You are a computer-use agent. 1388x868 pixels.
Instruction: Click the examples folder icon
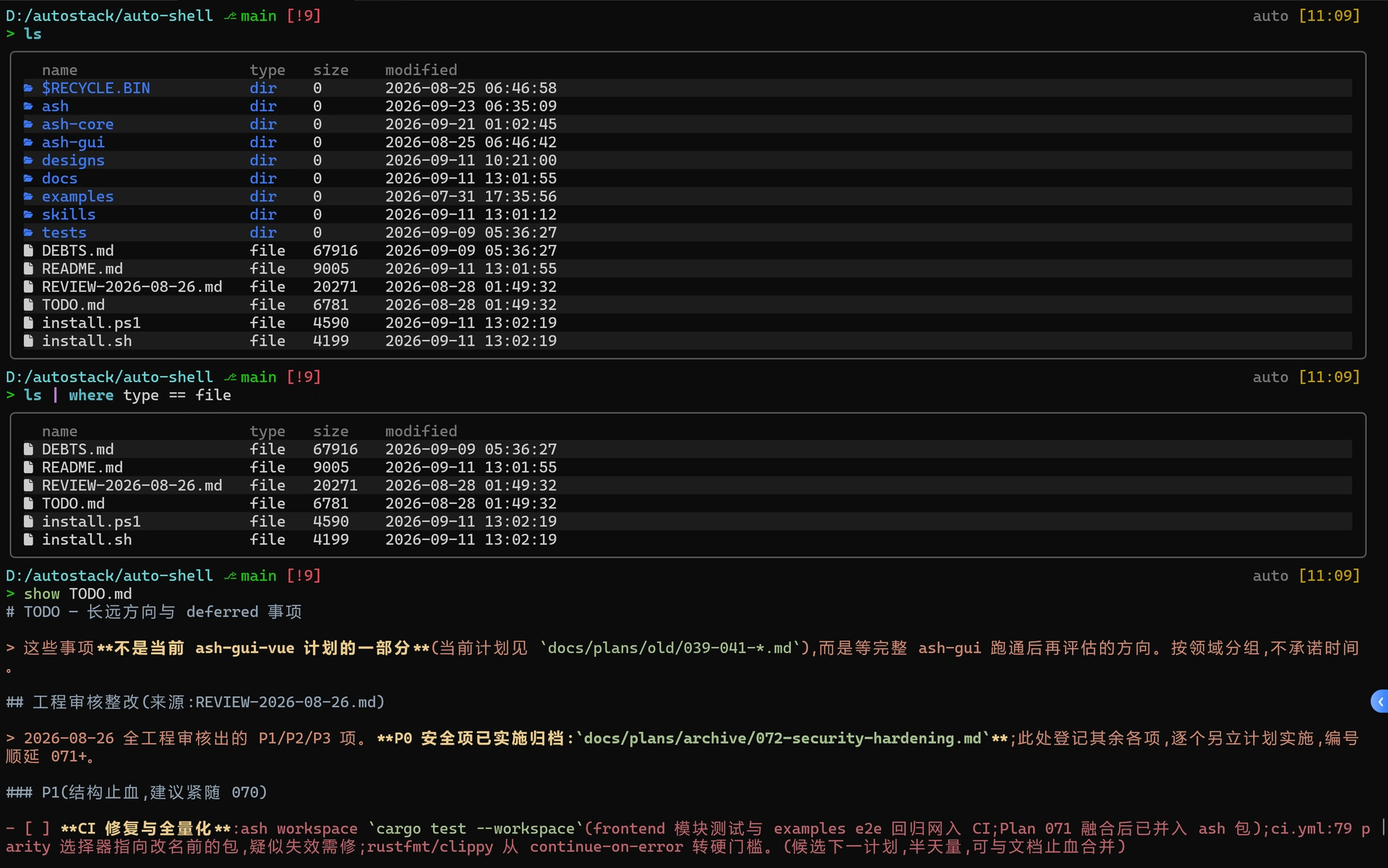(28, 197)
